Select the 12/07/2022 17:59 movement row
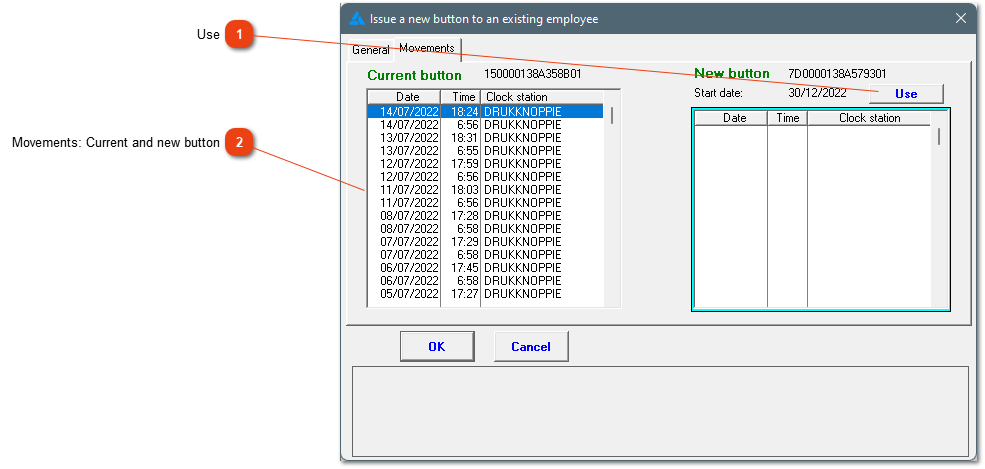The image size is (985, 469). (x=486, y=164)
